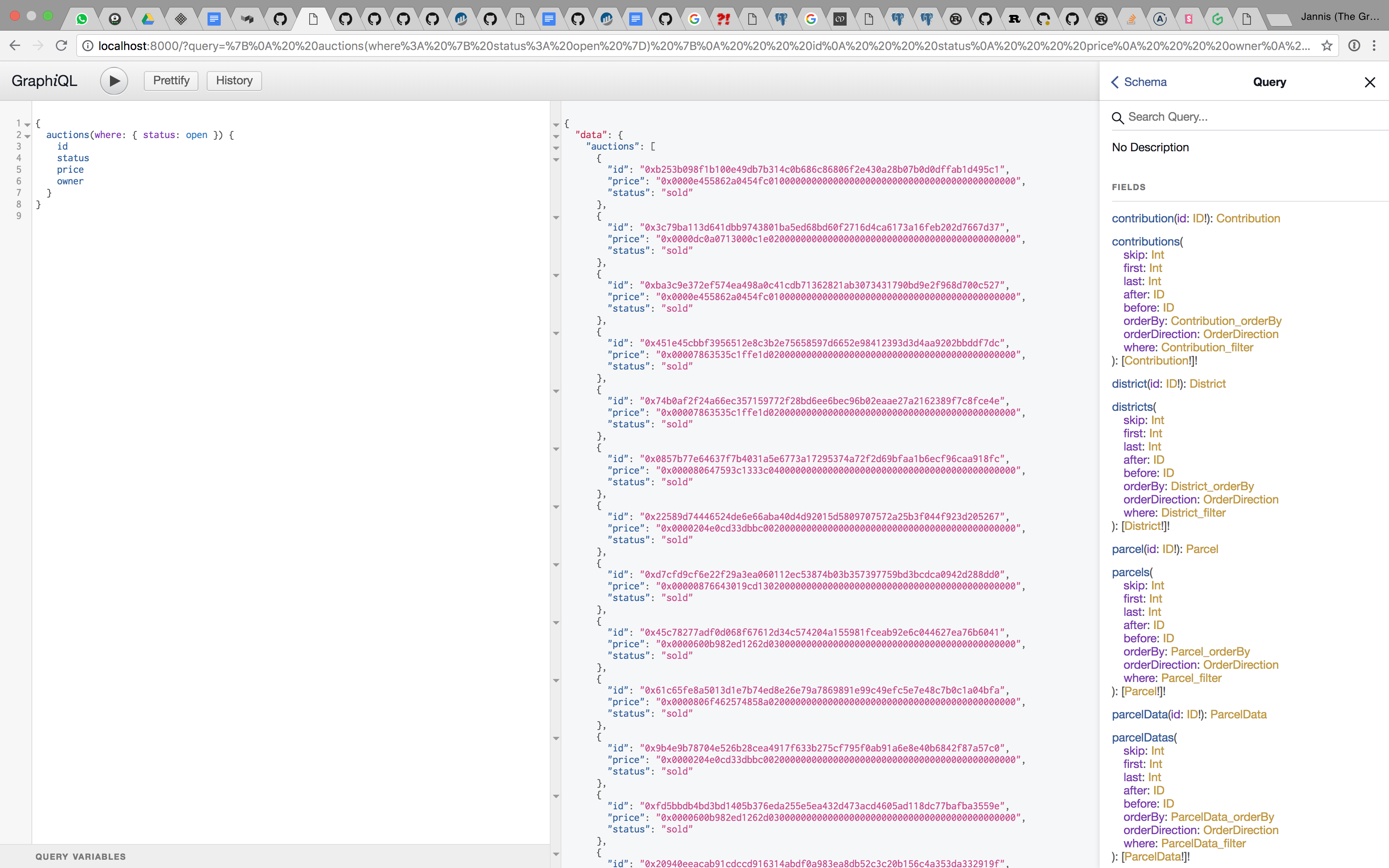The height and width of the screenshot is (868, 1389).
Task: Prettify the query
Action: [x=171, y=80]
